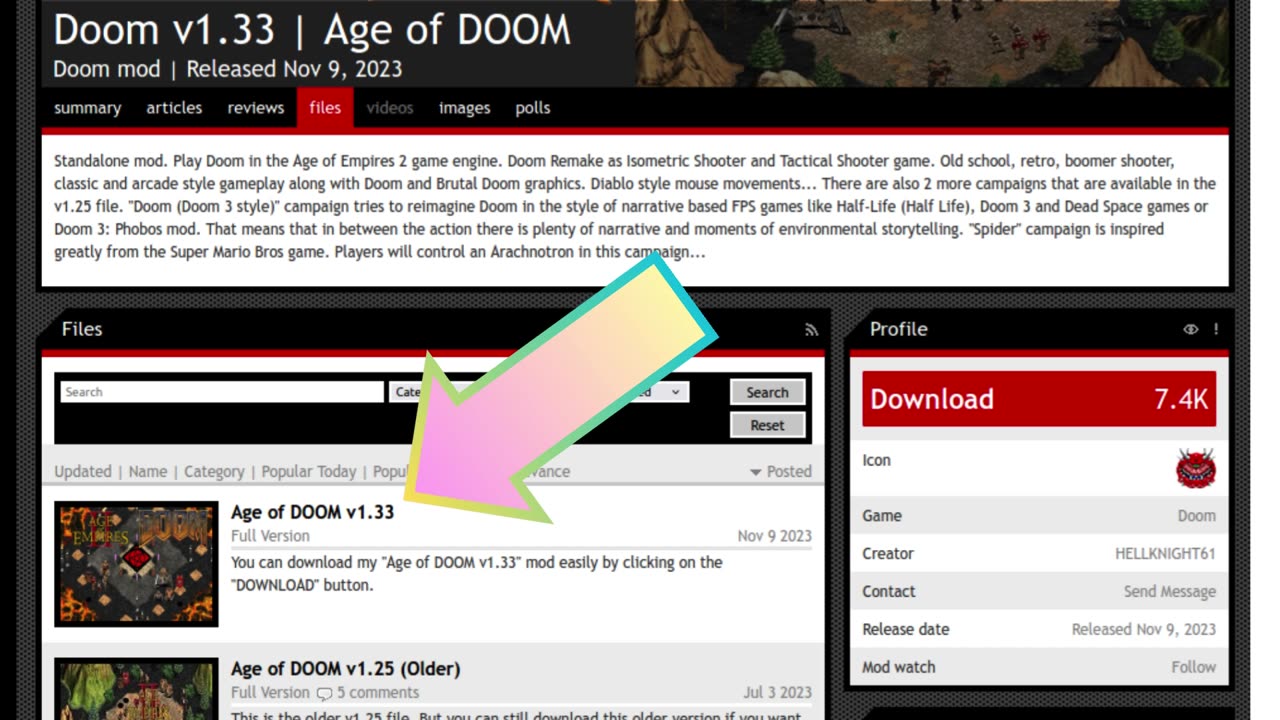
Task: Switch to the reviews tab
Action: pyautogui.click(x=255, y=108)
